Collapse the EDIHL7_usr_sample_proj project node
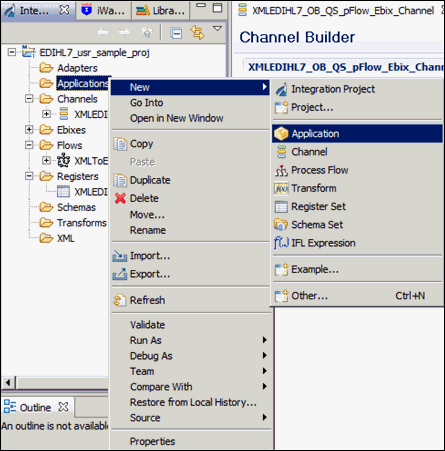Image resolution: width=445 pixels, height=451 pixels. [x=12, y=52]
